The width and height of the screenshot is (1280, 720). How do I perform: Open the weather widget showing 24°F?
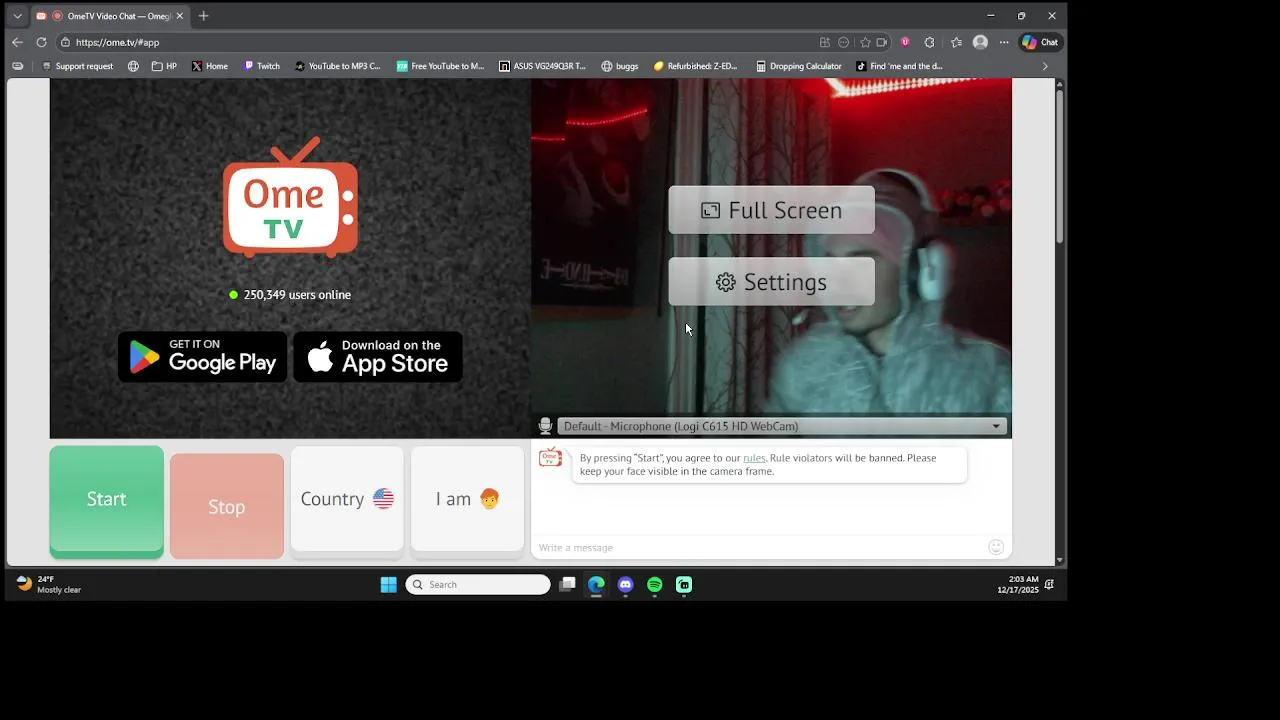click(48, 585)
